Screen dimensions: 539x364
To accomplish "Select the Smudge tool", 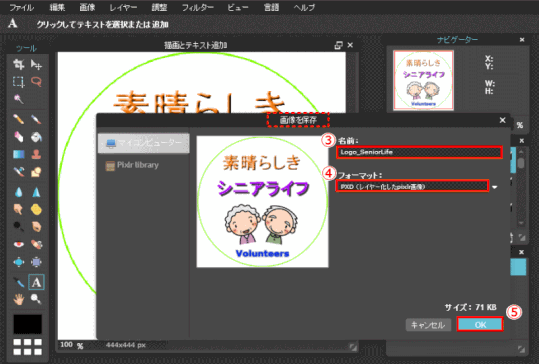I will [19, 209].
